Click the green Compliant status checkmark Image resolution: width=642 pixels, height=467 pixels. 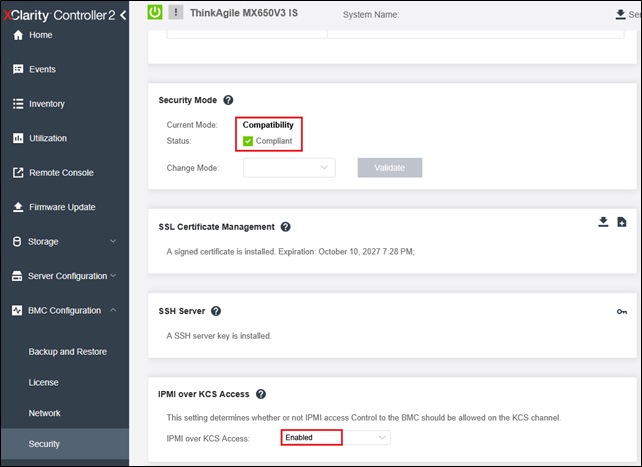tap(248, 141)
